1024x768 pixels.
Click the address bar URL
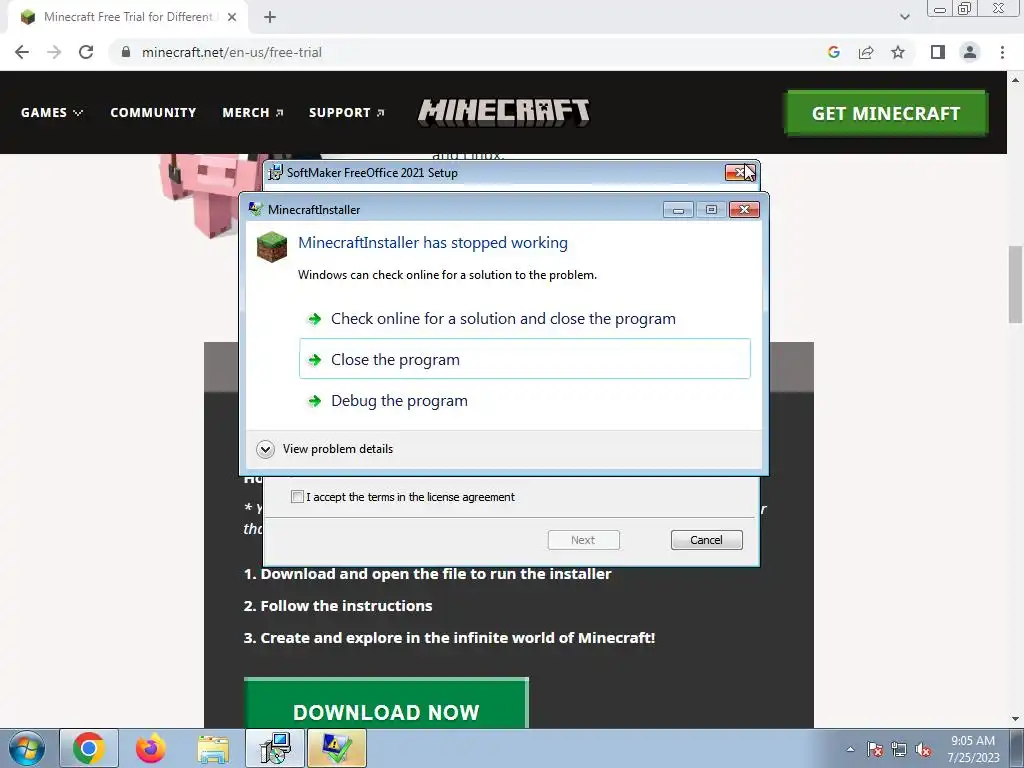(x=232, y=52)
